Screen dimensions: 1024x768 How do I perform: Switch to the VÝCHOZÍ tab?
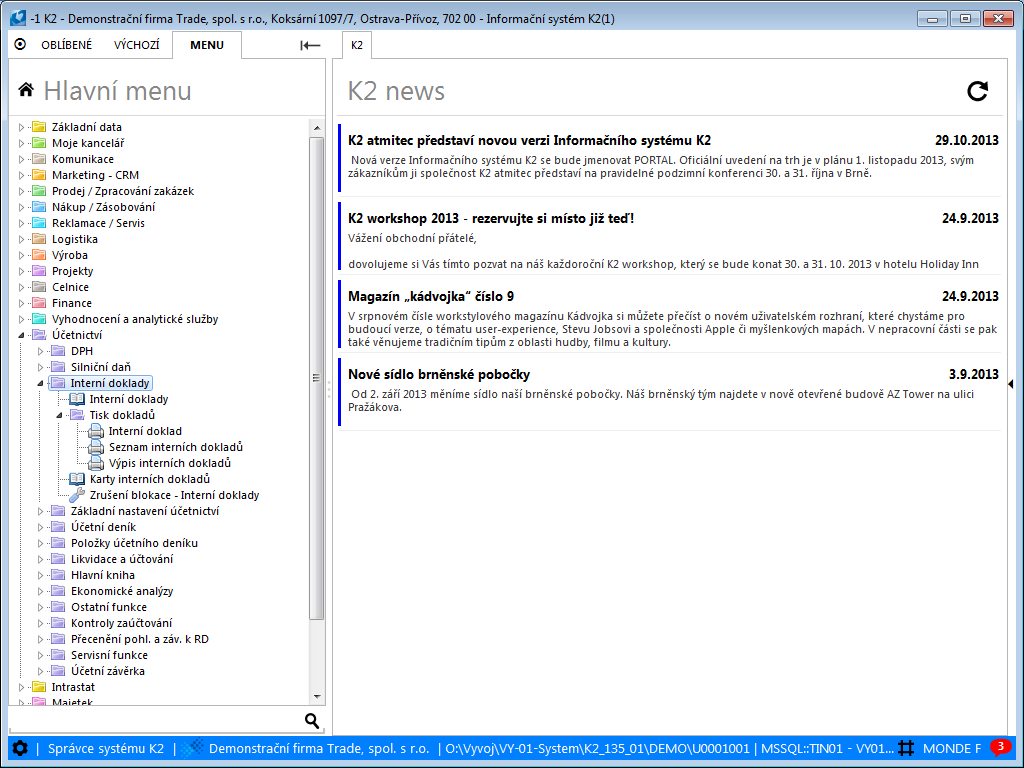click(136, 45)
